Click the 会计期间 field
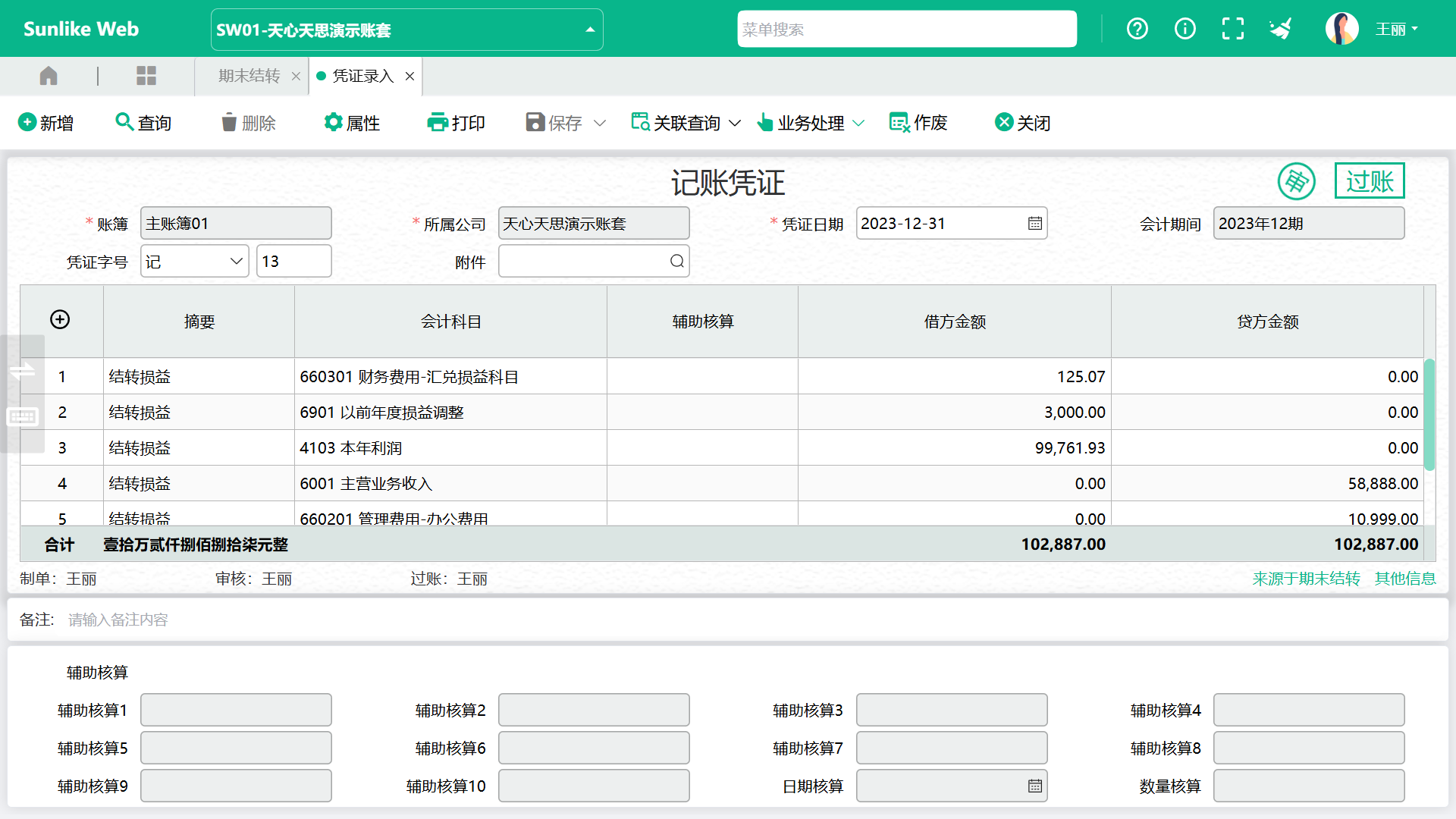 tap(1309, 224)
